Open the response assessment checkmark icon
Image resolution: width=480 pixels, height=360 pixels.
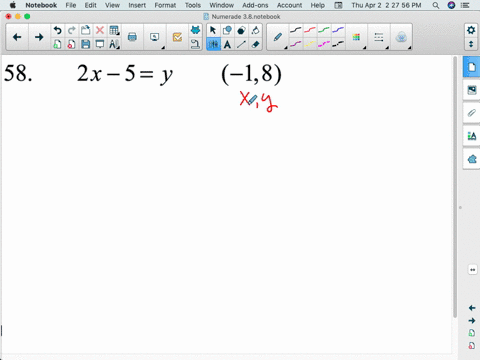point(177,37)
